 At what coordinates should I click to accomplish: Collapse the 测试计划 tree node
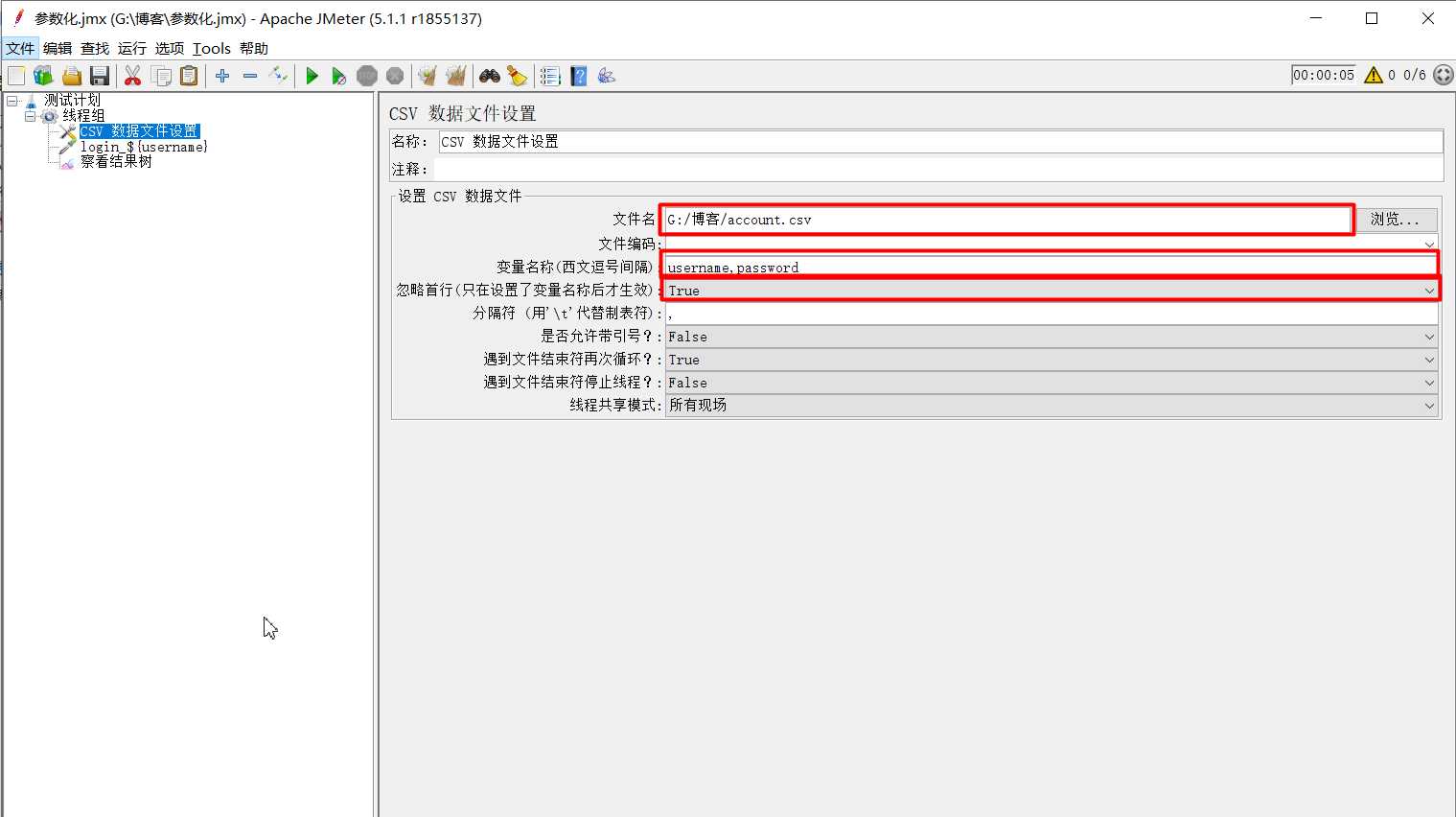point(12,100)
